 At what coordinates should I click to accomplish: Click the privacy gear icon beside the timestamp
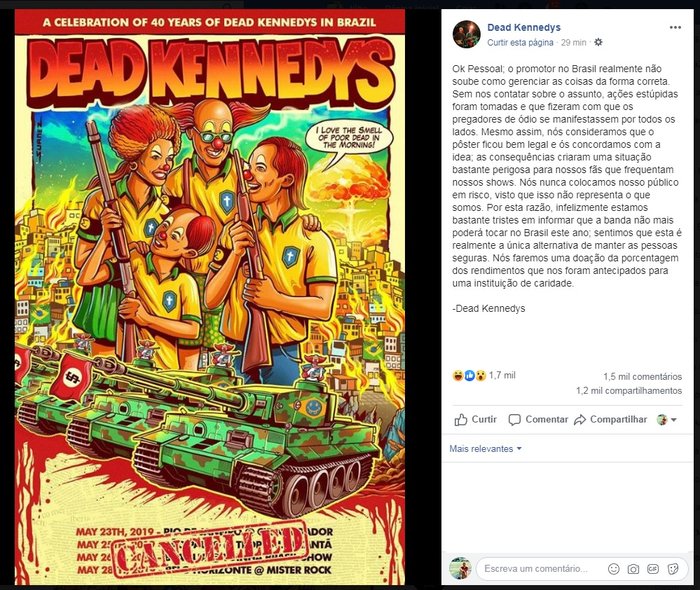pyautogui.click(x=598, y=42)
